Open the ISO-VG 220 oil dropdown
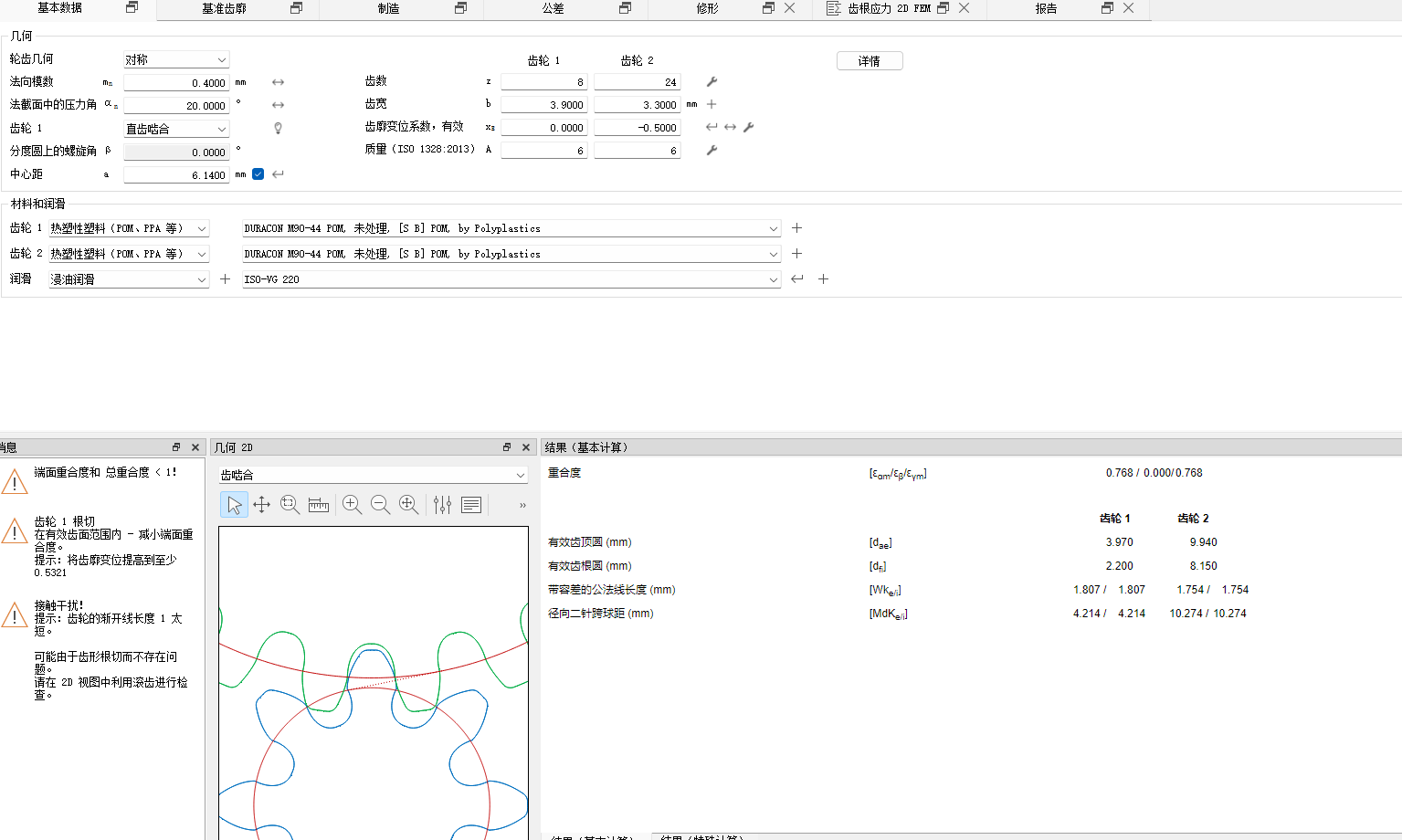 511,279
